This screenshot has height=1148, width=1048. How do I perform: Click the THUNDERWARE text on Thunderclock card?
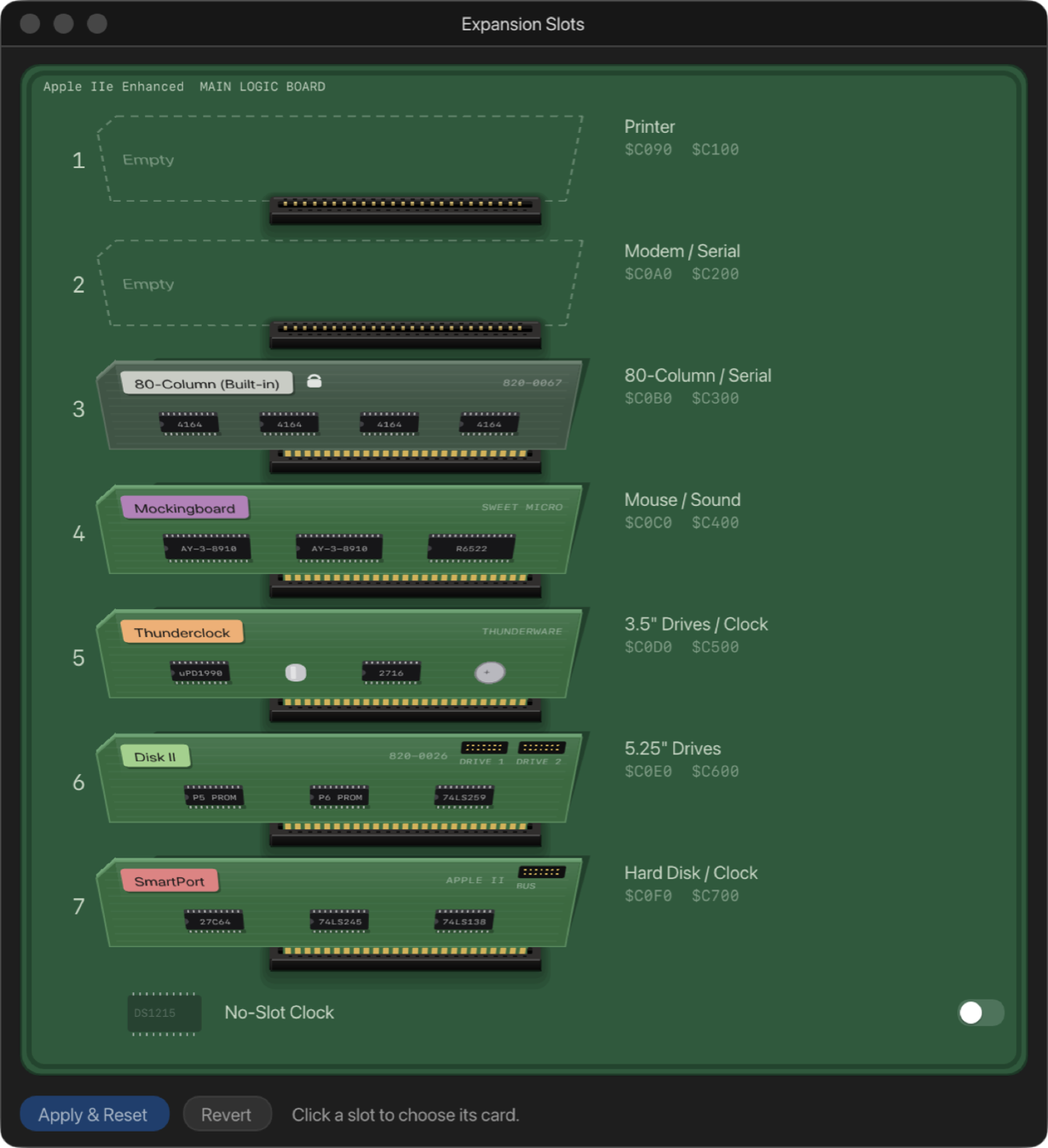click(x=522, y=631)
